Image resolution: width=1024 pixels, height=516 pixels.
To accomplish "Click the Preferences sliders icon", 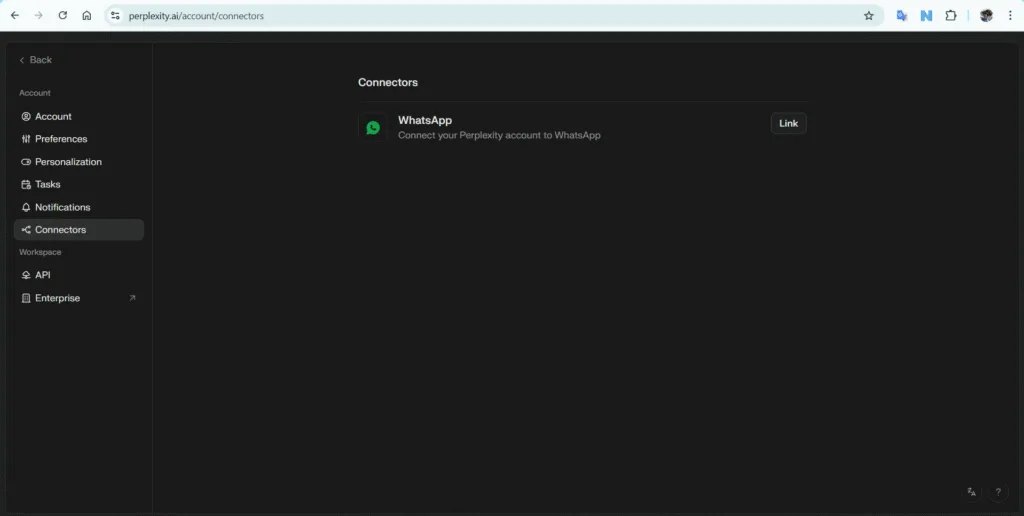I will (26, 139).
